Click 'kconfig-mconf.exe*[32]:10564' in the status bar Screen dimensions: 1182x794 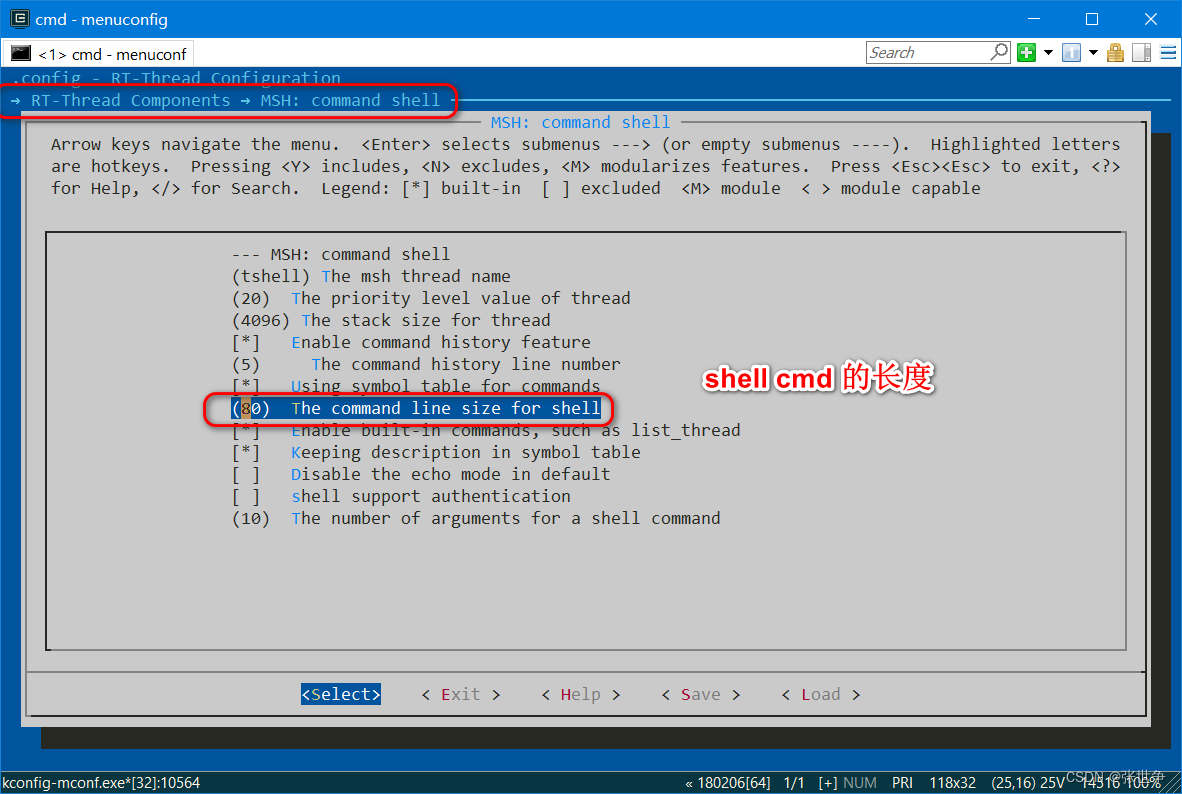101,783
